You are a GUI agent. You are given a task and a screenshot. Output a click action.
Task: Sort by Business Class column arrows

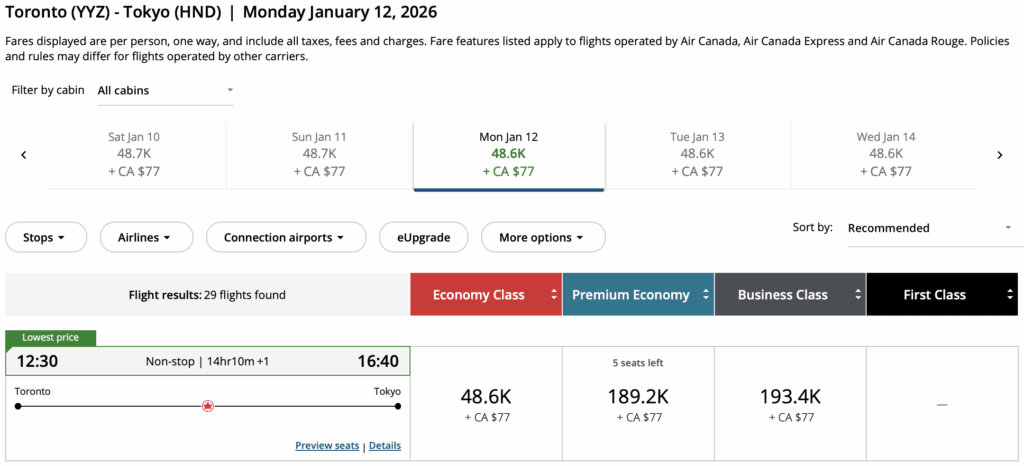857,295
